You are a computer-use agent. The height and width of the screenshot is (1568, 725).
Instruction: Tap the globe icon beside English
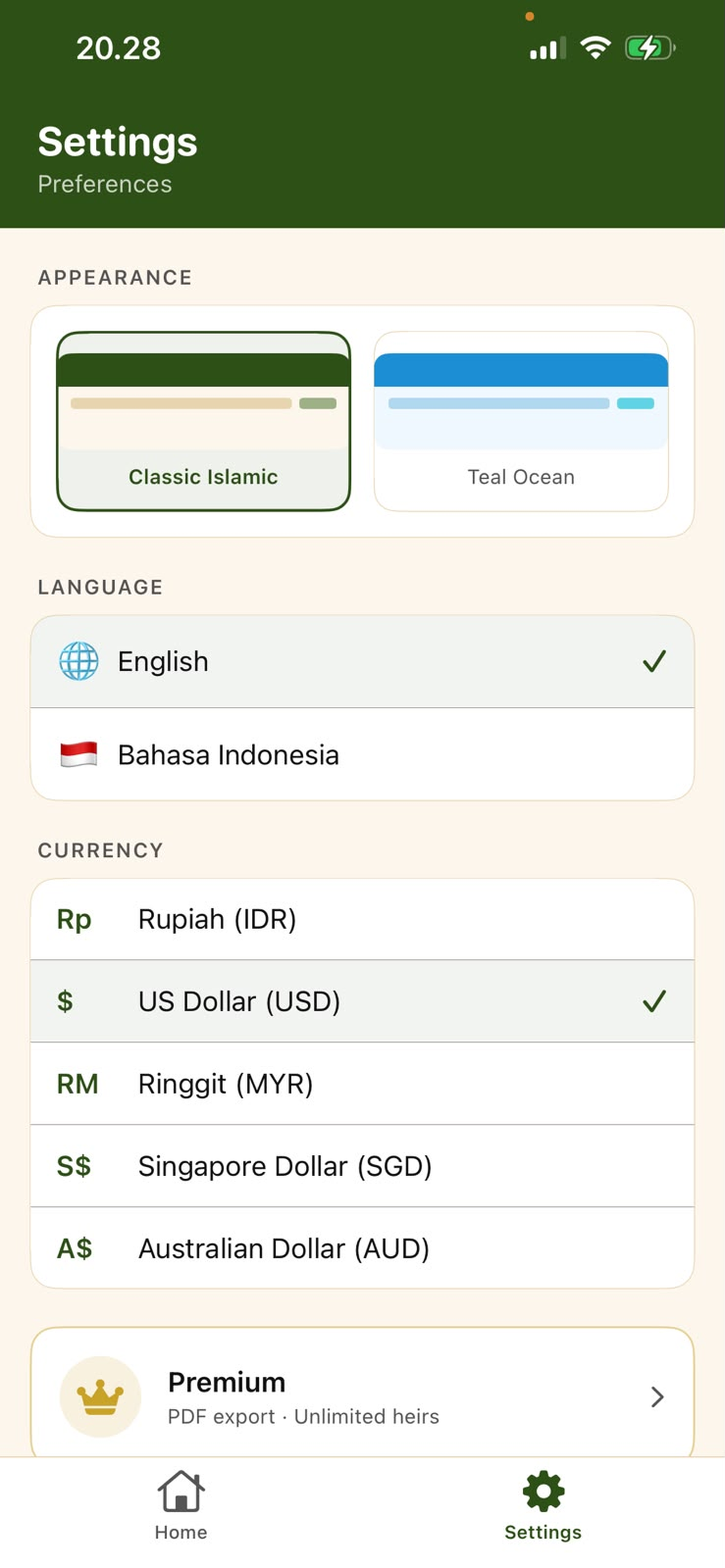coord(78,661)
